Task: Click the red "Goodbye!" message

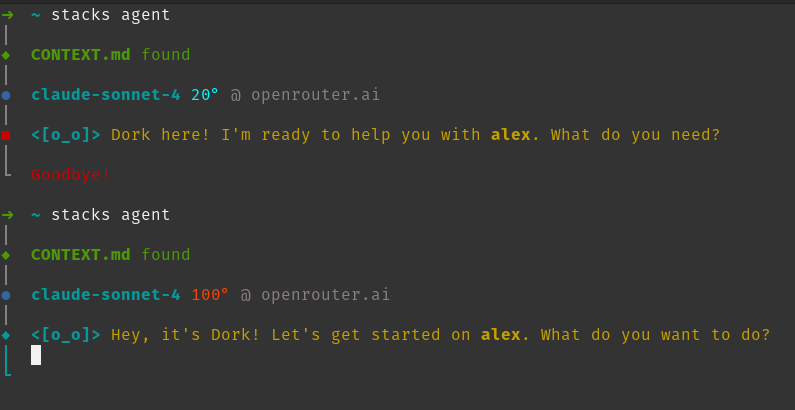Action: (x=70, y=175)
